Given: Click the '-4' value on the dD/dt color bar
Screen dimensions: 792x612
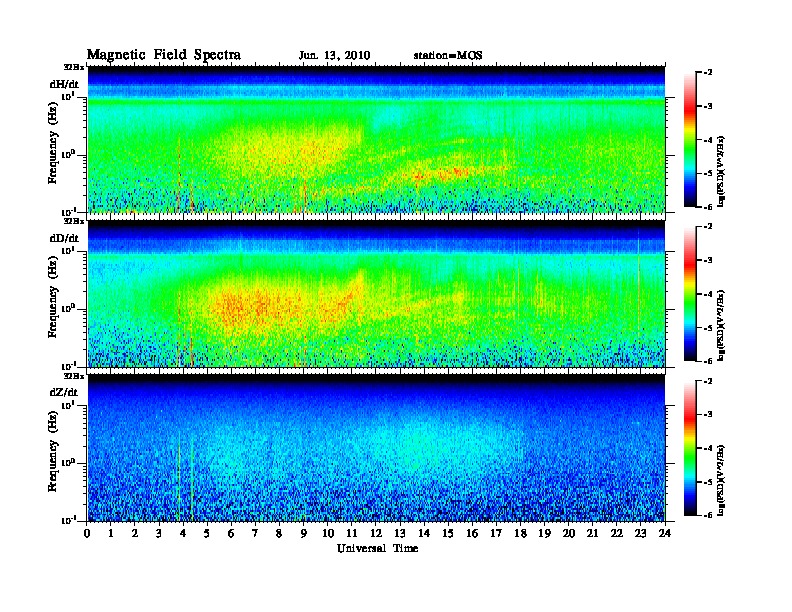Looking at the screenshot, I should 708,294.
